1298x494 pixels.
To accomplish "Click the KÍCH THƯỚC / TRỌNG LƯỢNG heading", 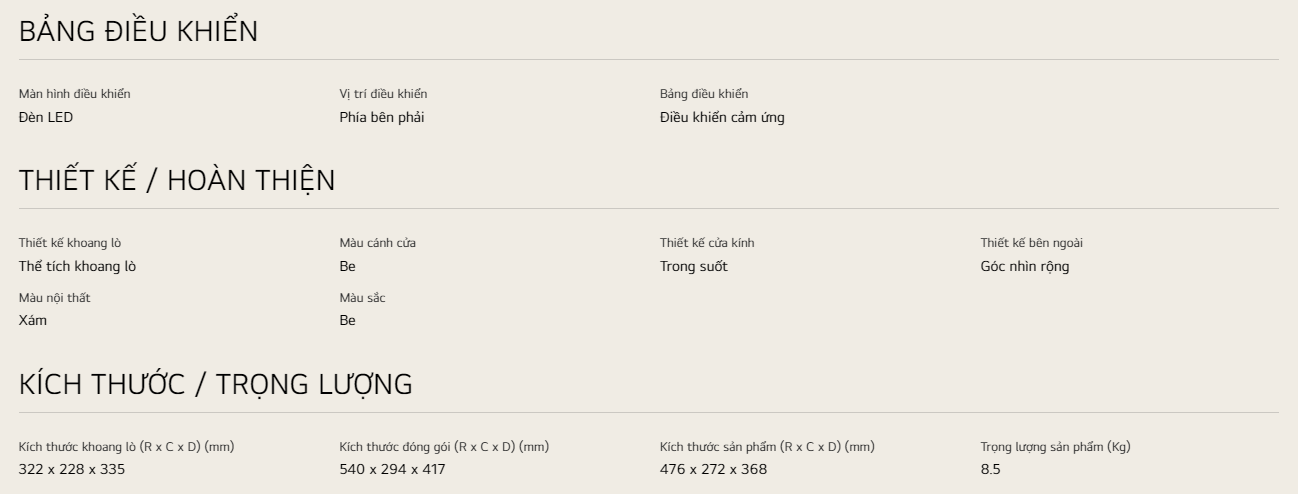I will click(x=216, y=384).
